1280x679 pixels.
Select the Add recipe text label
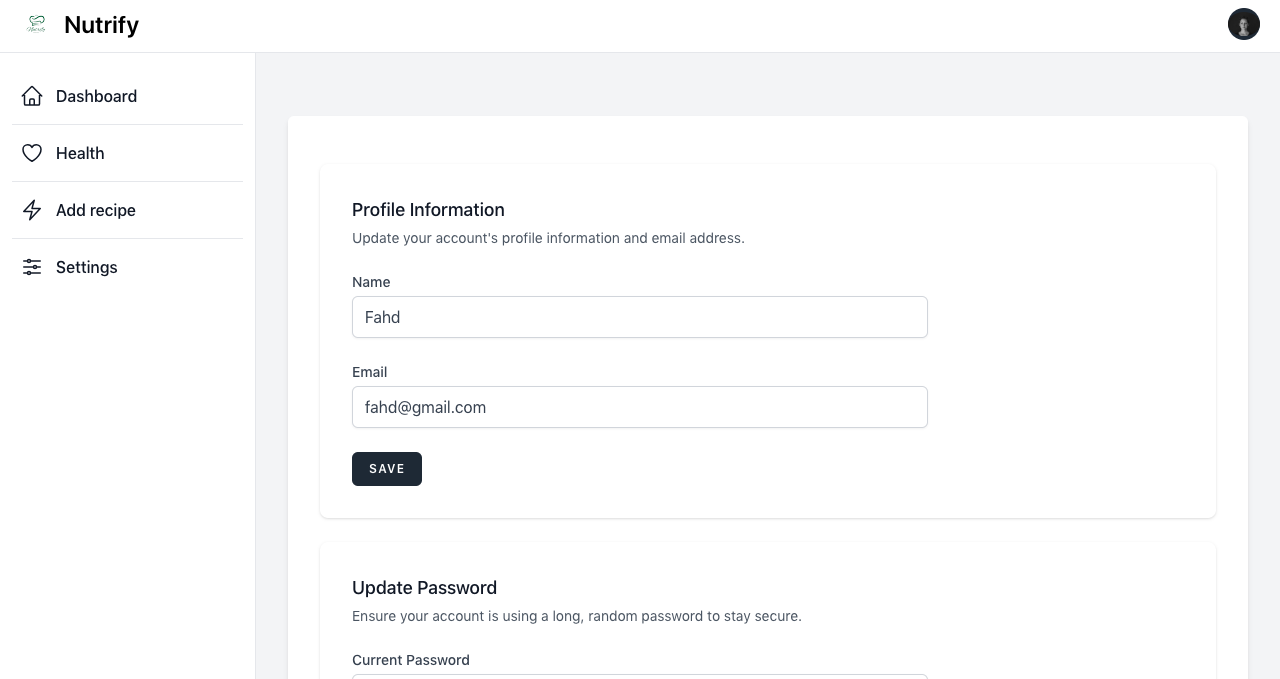coord(96,210)
